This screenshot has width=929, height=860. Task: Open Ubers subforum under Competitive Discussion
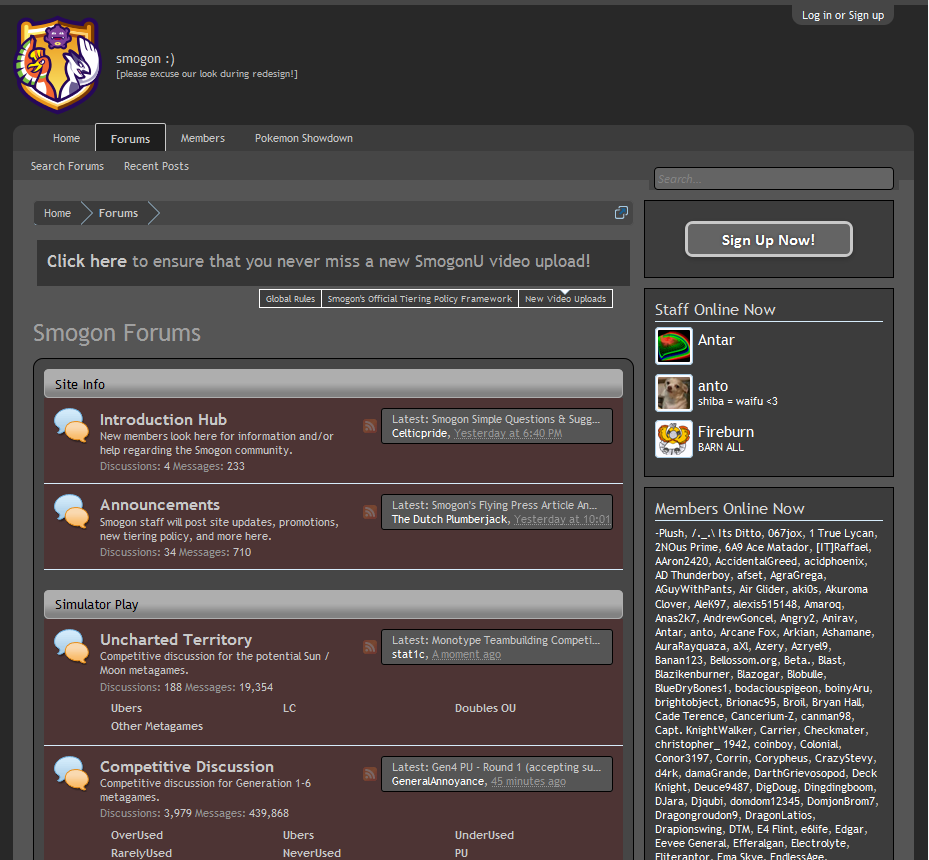[299, 835]
